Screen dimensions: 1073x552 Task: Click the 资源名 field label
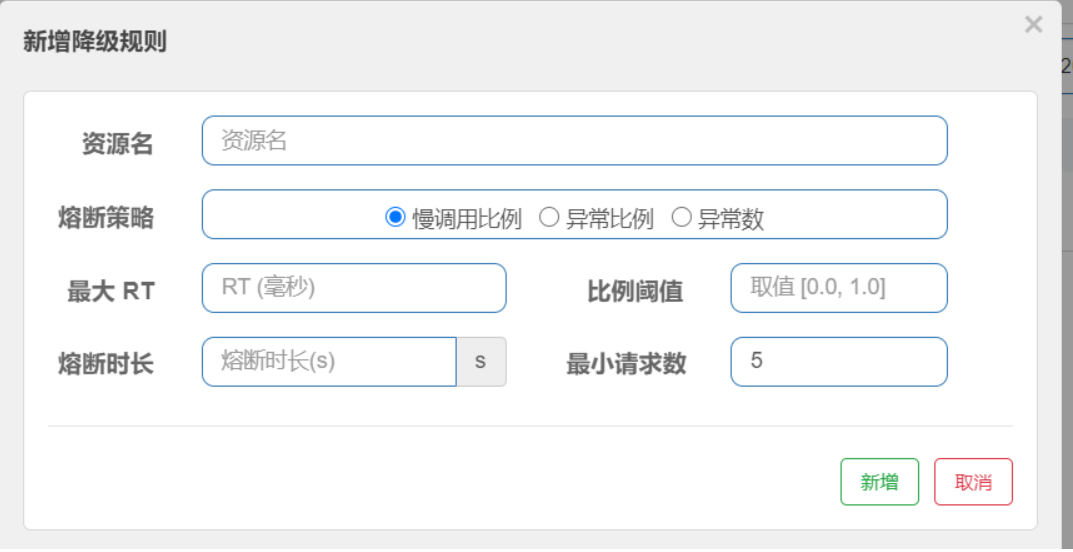[x=117, y=144]
